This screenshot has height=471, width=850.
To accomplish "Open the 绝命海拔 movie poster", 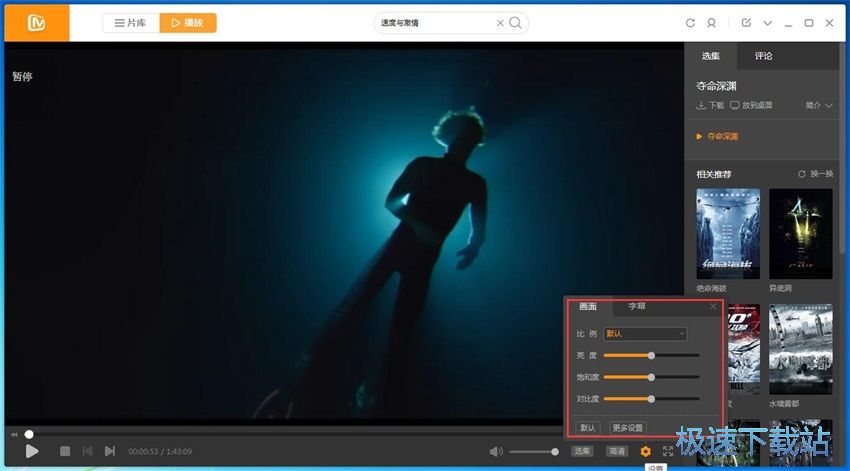I will click(728, 234).
